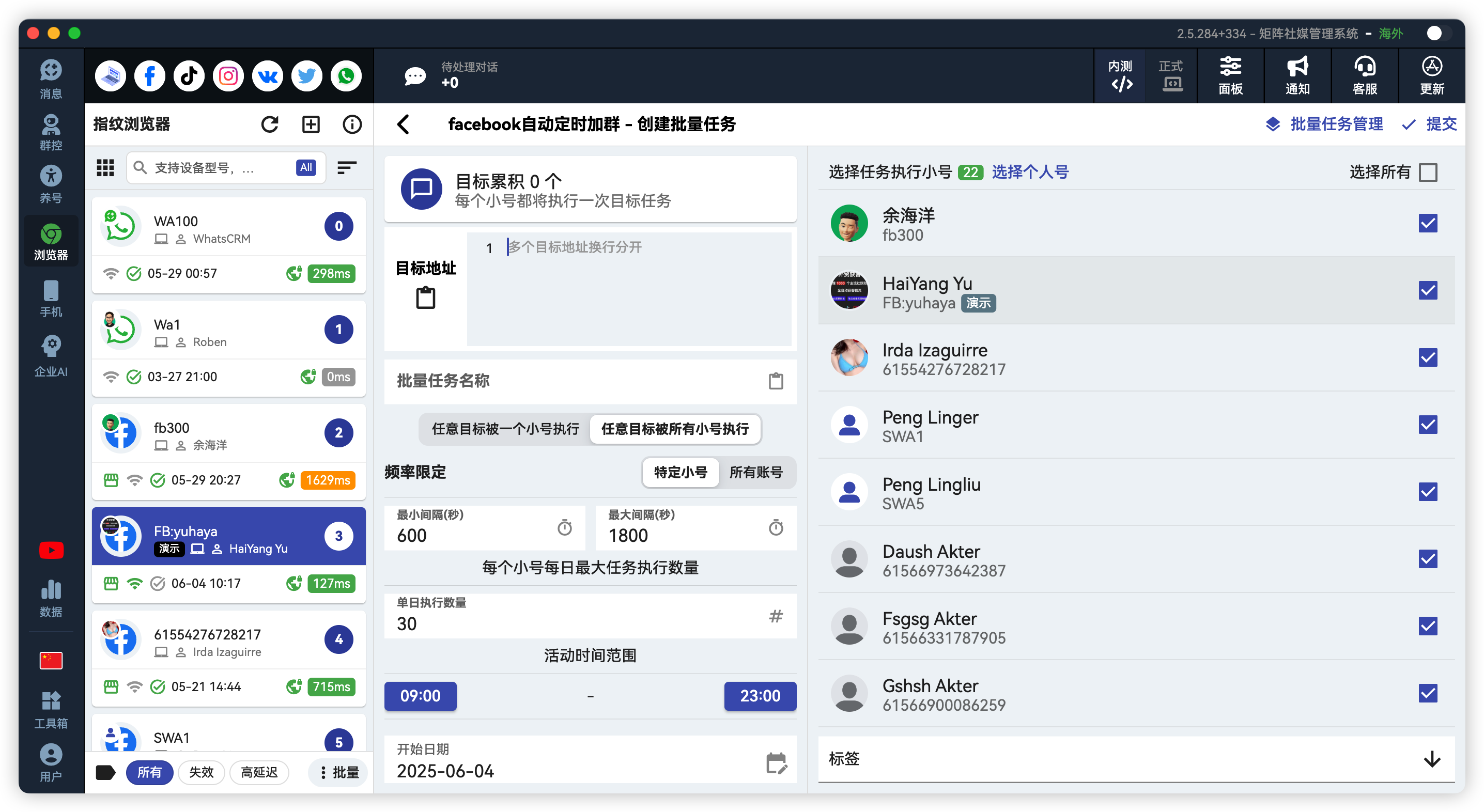Switch frequency limit to 特定小号

pos(681,472)
